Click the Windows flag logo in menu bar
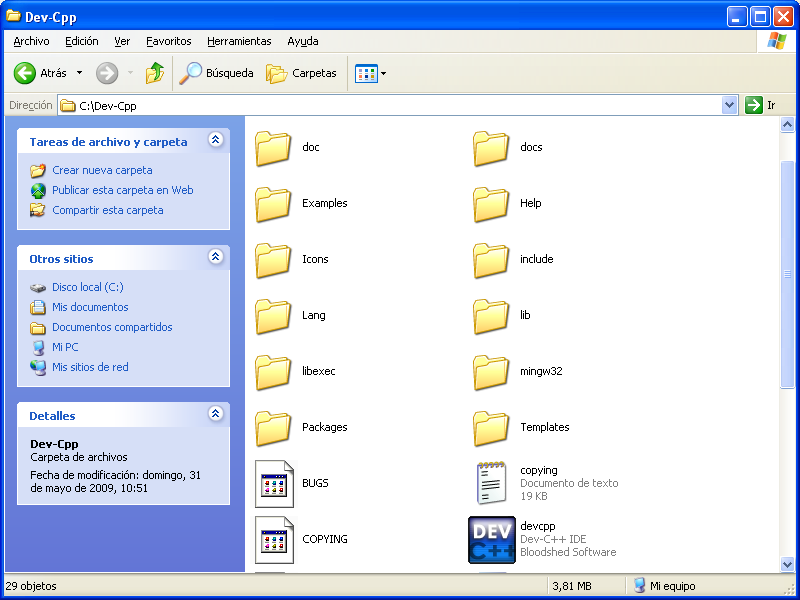 (776, 41)
